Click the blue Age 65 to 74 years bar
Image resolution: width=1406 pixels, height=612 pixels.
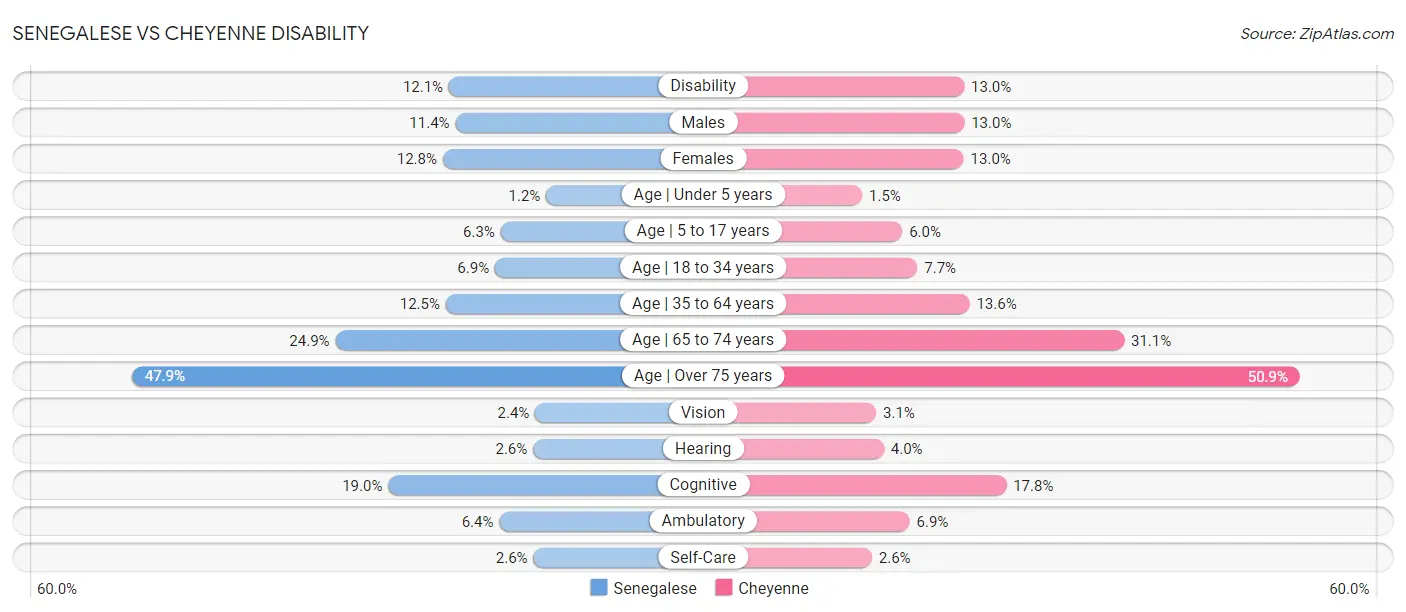coord(478,340)
